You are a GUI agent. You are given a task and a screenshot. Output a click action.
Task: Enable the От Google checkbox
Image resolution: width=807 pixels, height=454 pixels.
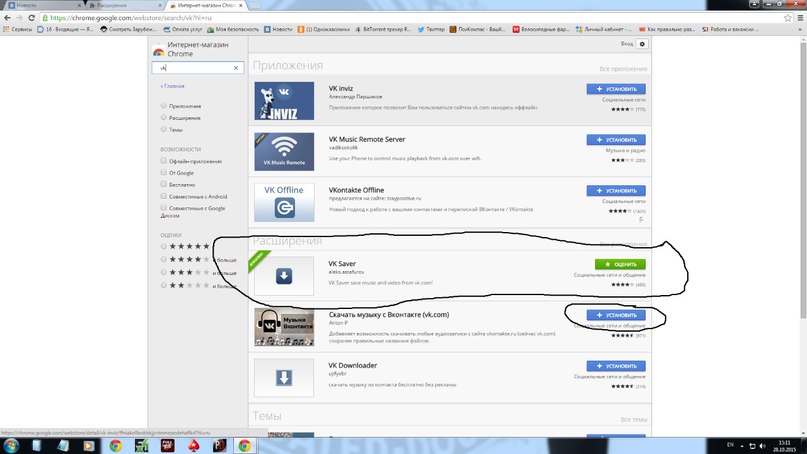(164, 172)
